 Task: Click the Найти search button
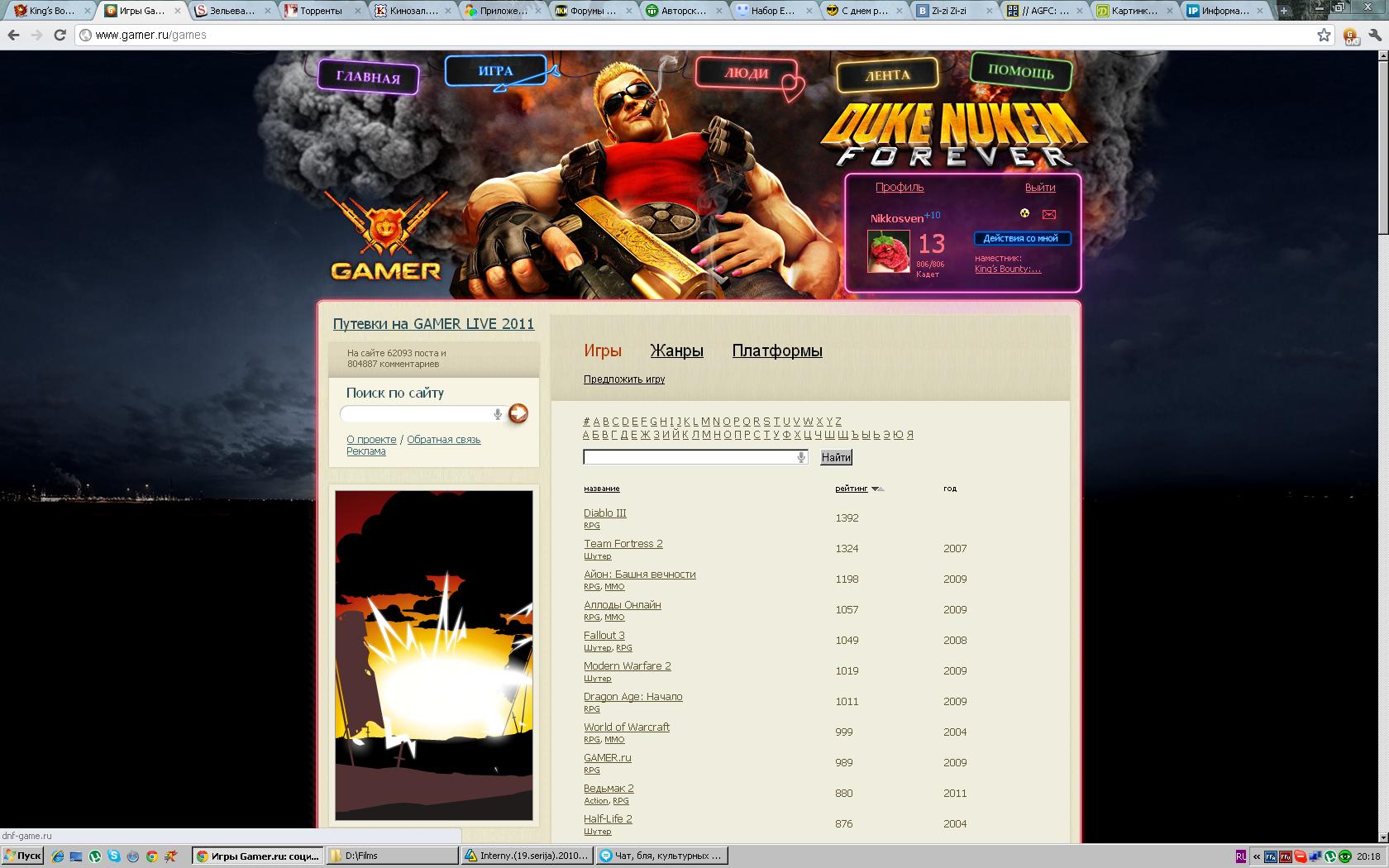click(x=836, y=457)
